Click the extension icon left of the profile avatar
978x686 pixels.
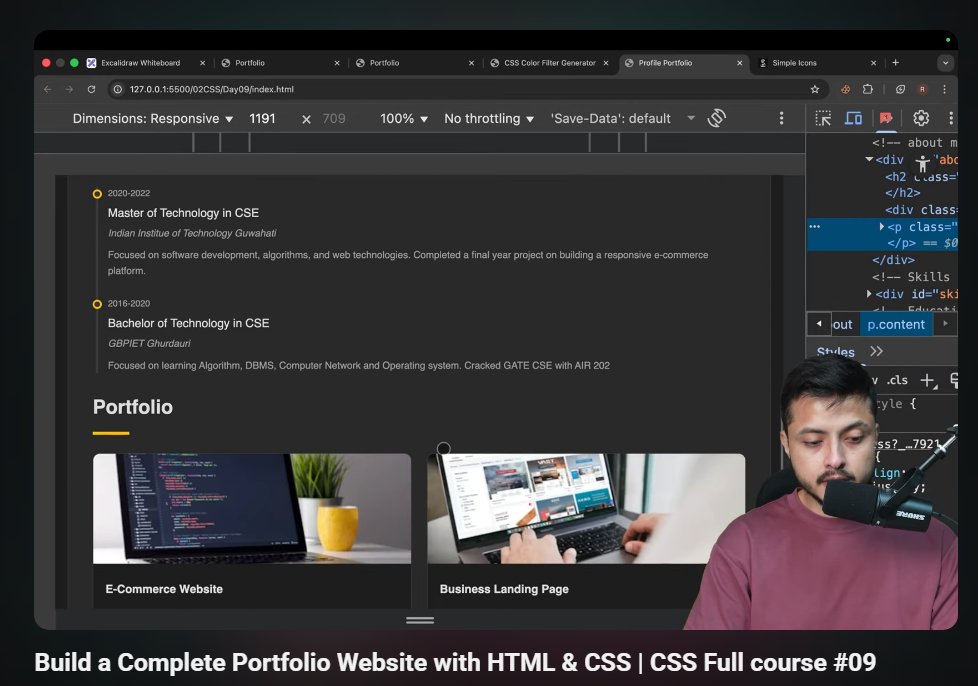click(900, 89)
